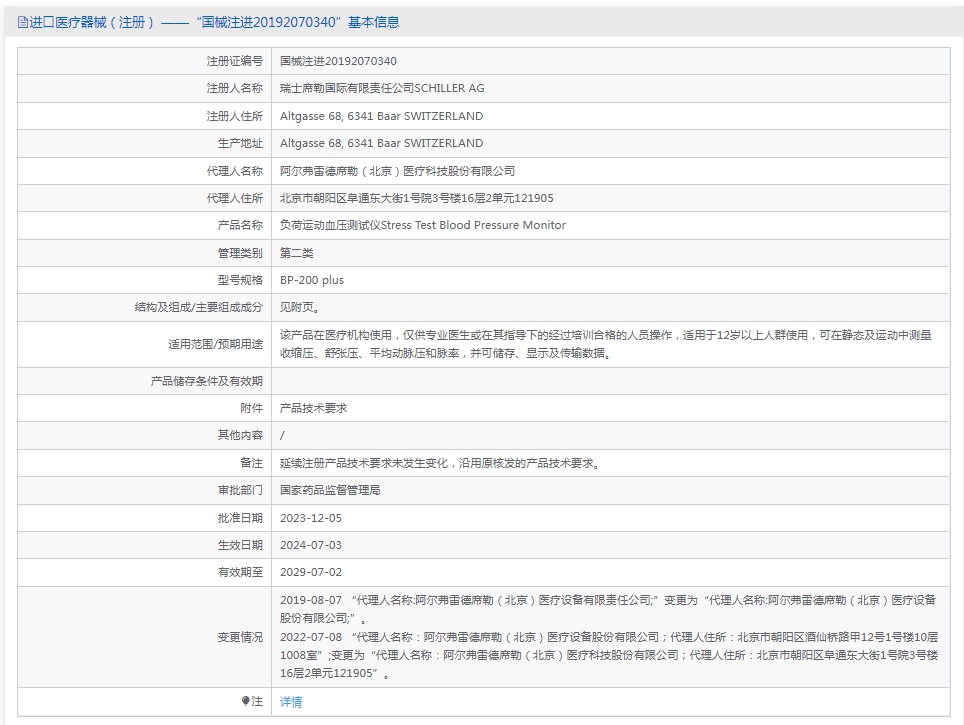Click the 2022-07-08 change record entry
The height and width of the screenshot is (725, 964).
point(607,654)
